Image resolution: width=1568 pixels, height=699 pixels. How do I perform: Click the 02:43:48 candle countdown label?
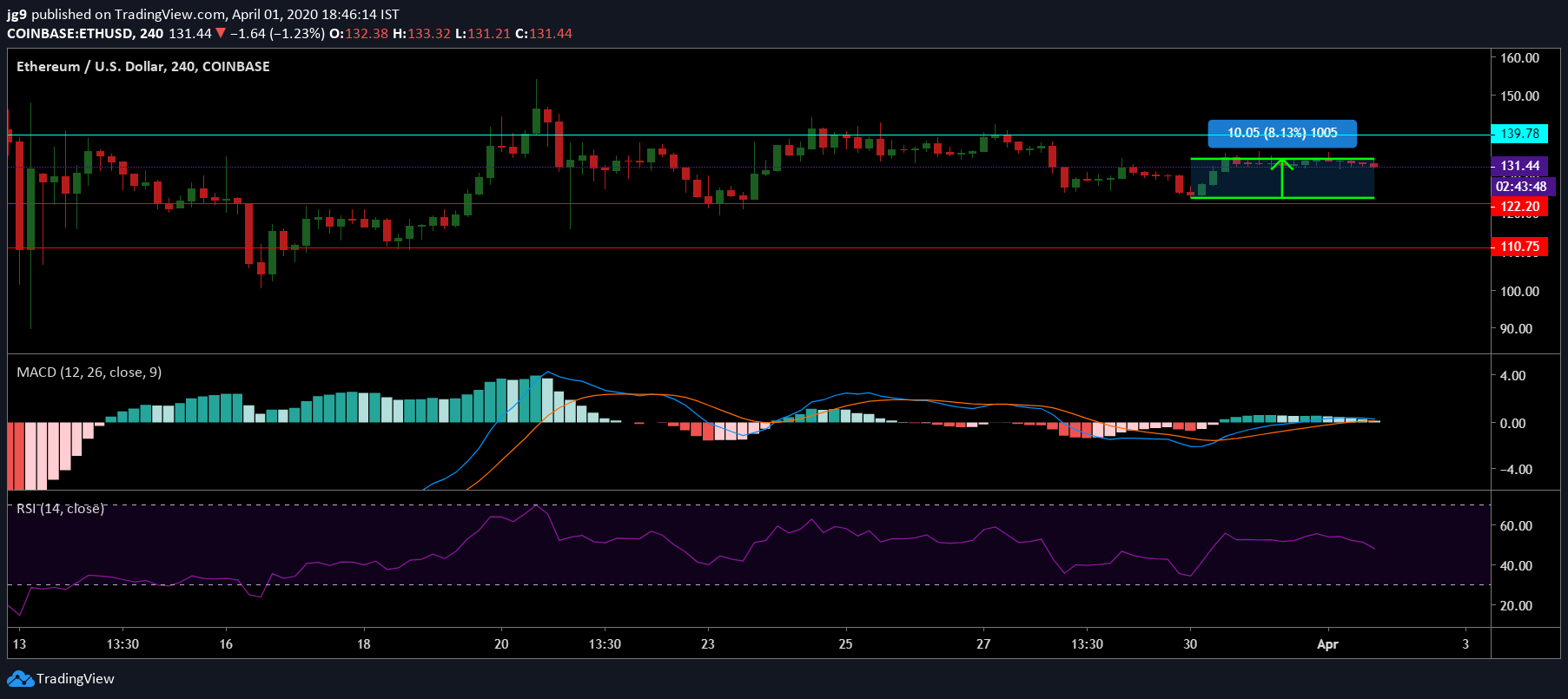point(1521,186)
